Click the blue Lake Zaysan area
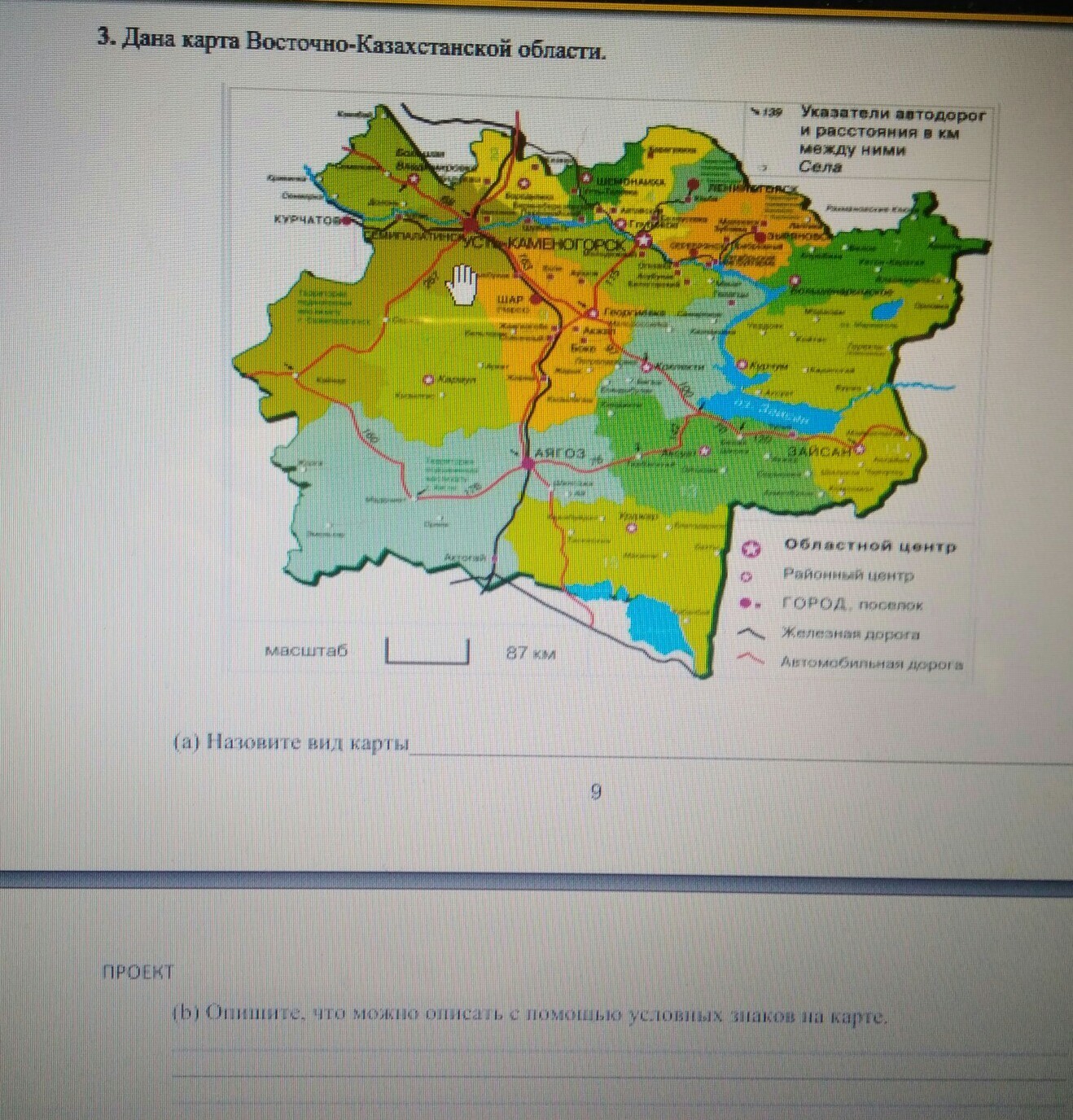1073x1120 pixels. 765,411
